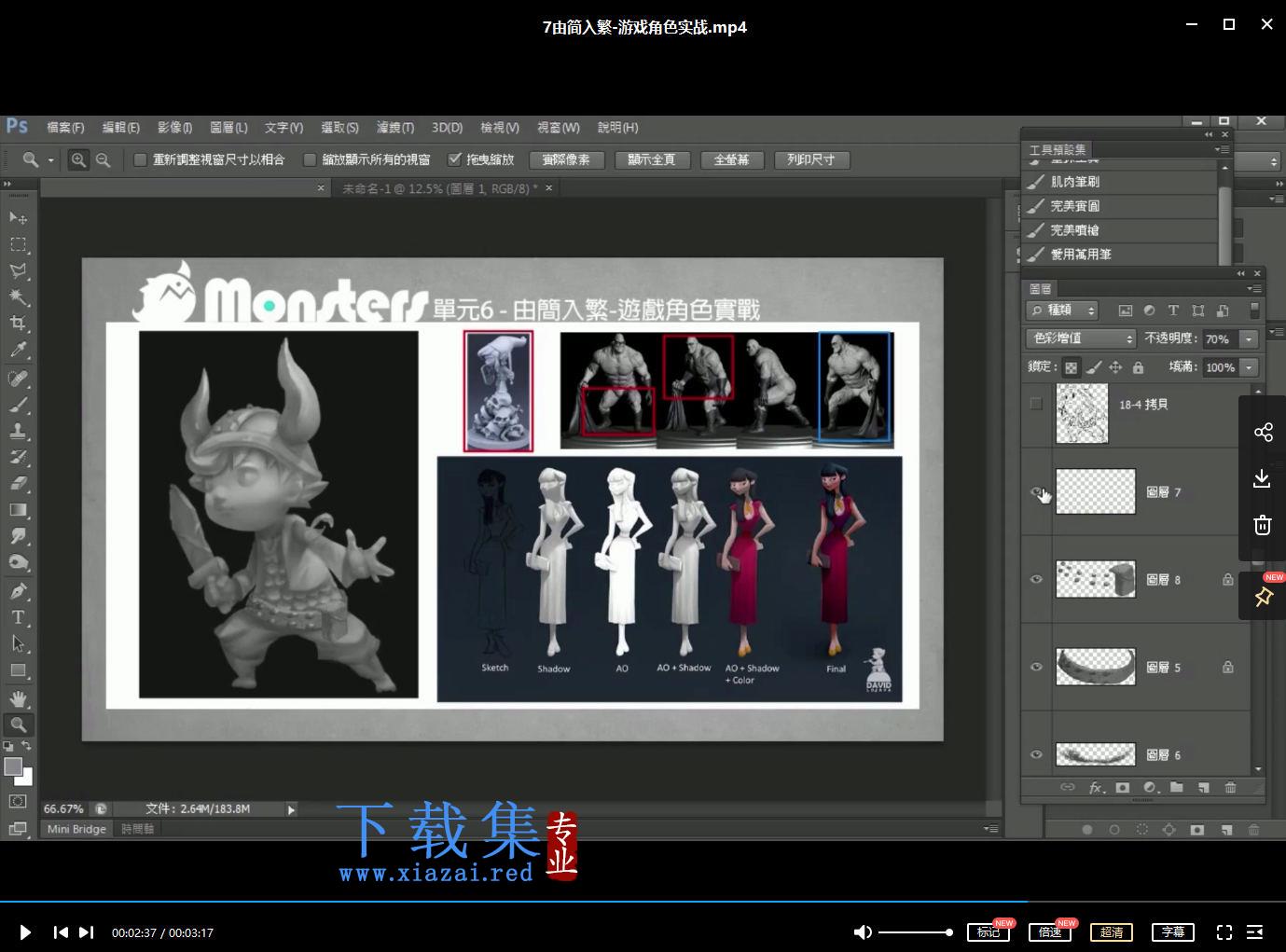The width and height of the screenshot is (1286, 952).
Task: Uncheck the scrubby zoom checkbox
Action: pyautogui.click(x=454, y=159)
